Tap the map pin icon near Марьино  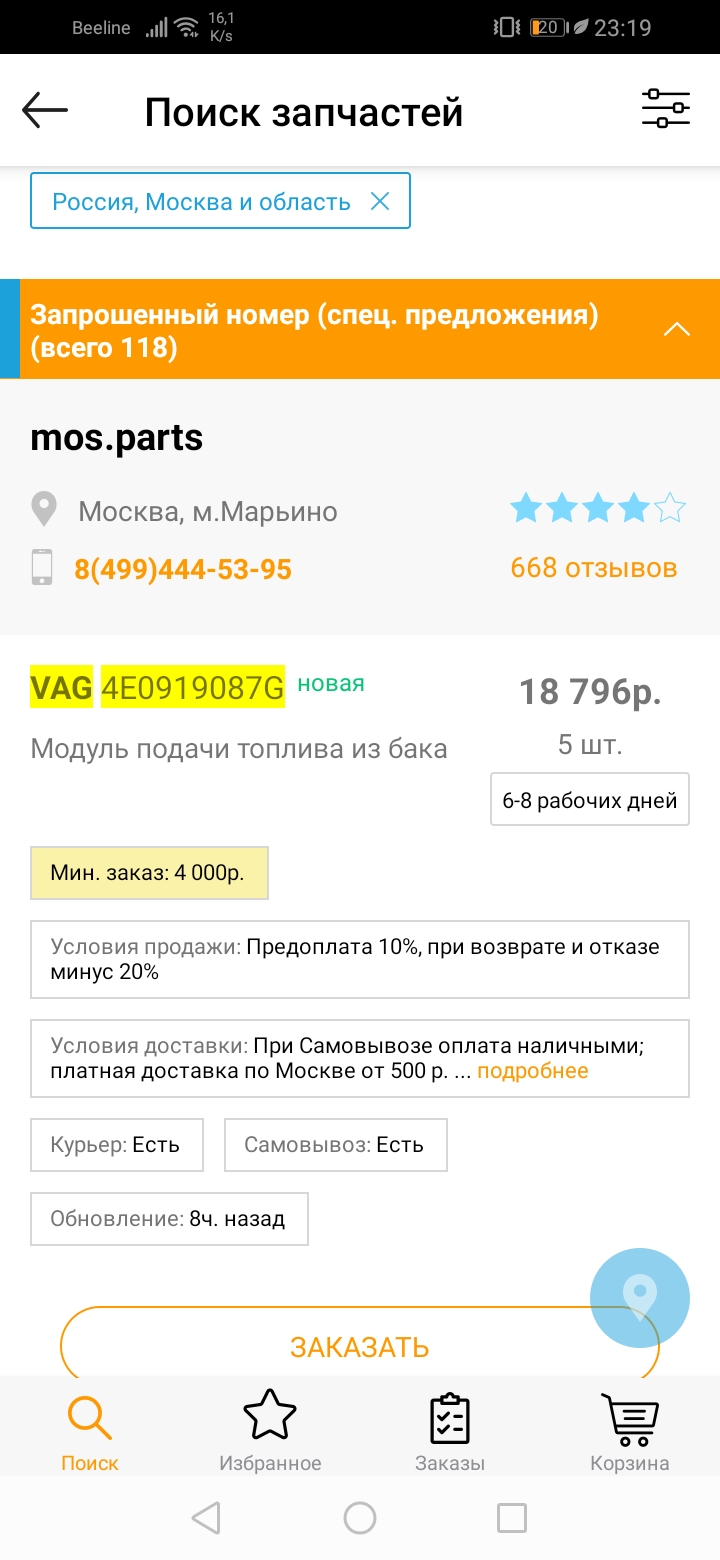pos(43,511)
